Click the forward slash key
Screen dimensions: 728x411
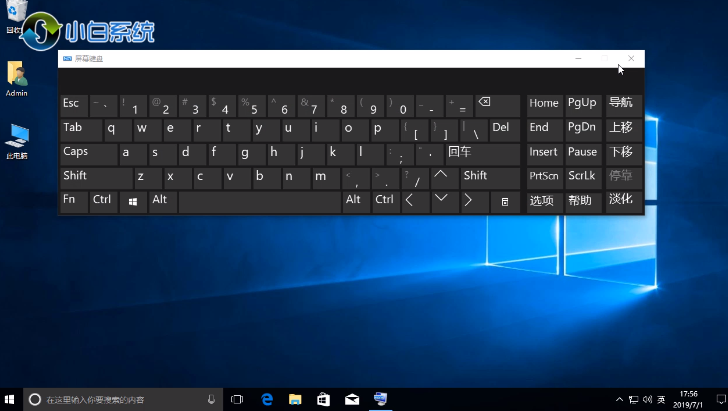click(x=415, y=178)
